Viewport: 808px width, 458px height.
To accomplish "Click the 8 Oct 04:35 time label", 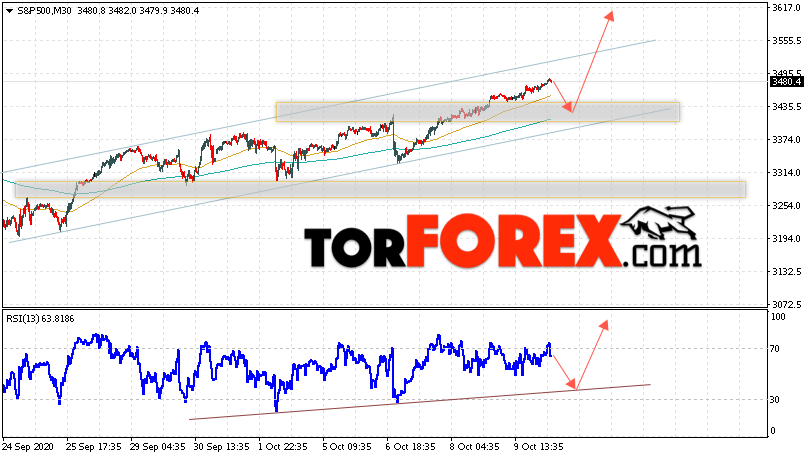I will pyautogui.click(x=475, y=447).
